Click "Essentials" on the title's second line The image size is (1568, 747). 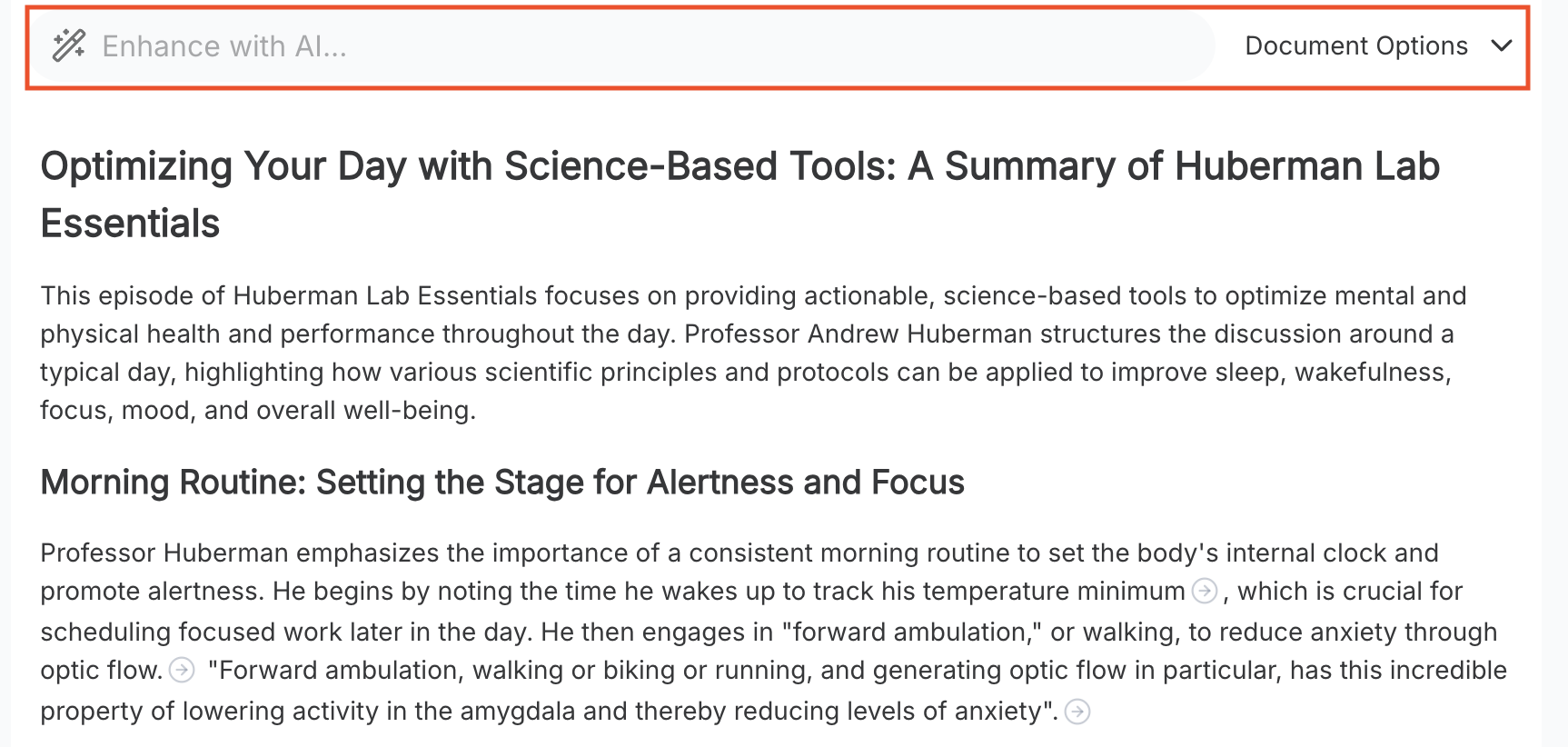pos(130,224)
